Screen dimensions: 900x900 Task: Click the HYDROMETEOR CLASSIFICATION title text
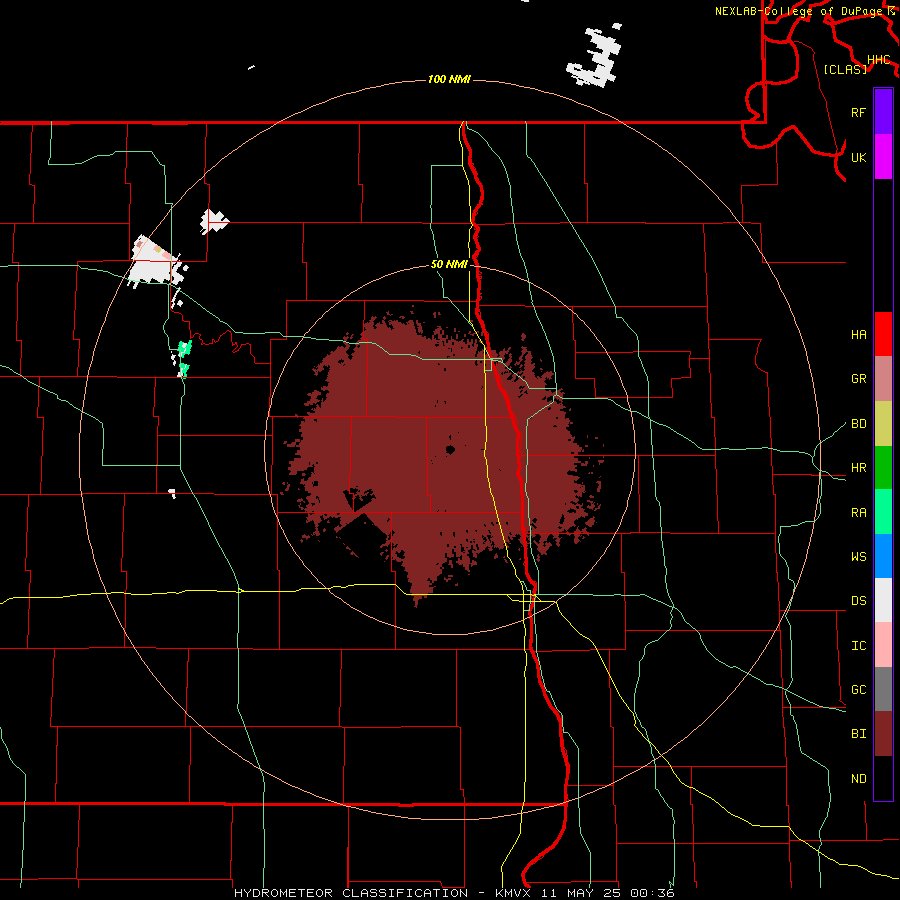[351, 893]
